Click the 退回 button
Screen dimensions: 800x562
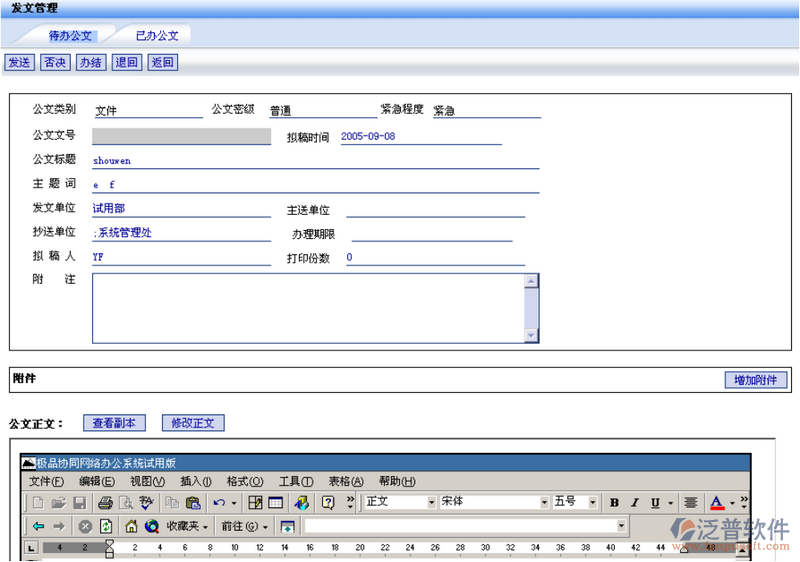point(127,62)
